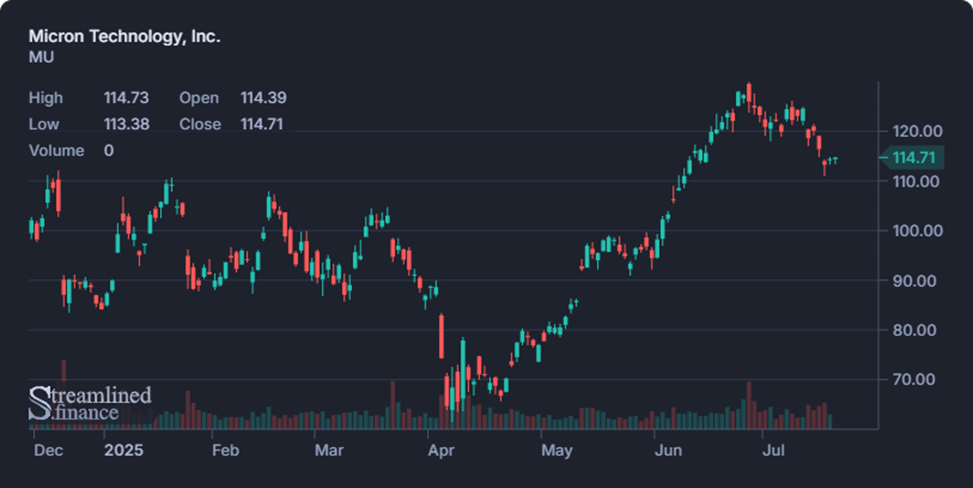The height and width of the screenshot is (488, 973).
Task: Click the 100.00 price axis label
Action: point(917,231)
